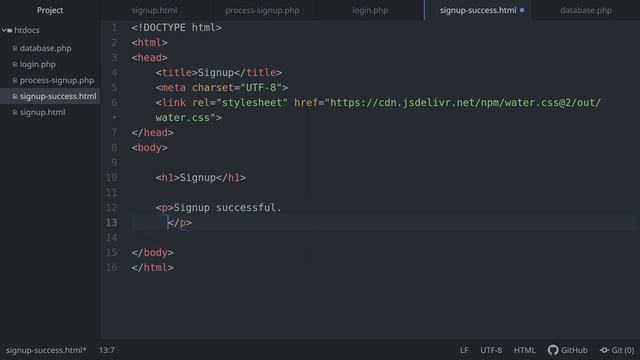This screenshot has width=640, height=360.
Task: Change the LF line ending setting
Action: pos(464,350)
